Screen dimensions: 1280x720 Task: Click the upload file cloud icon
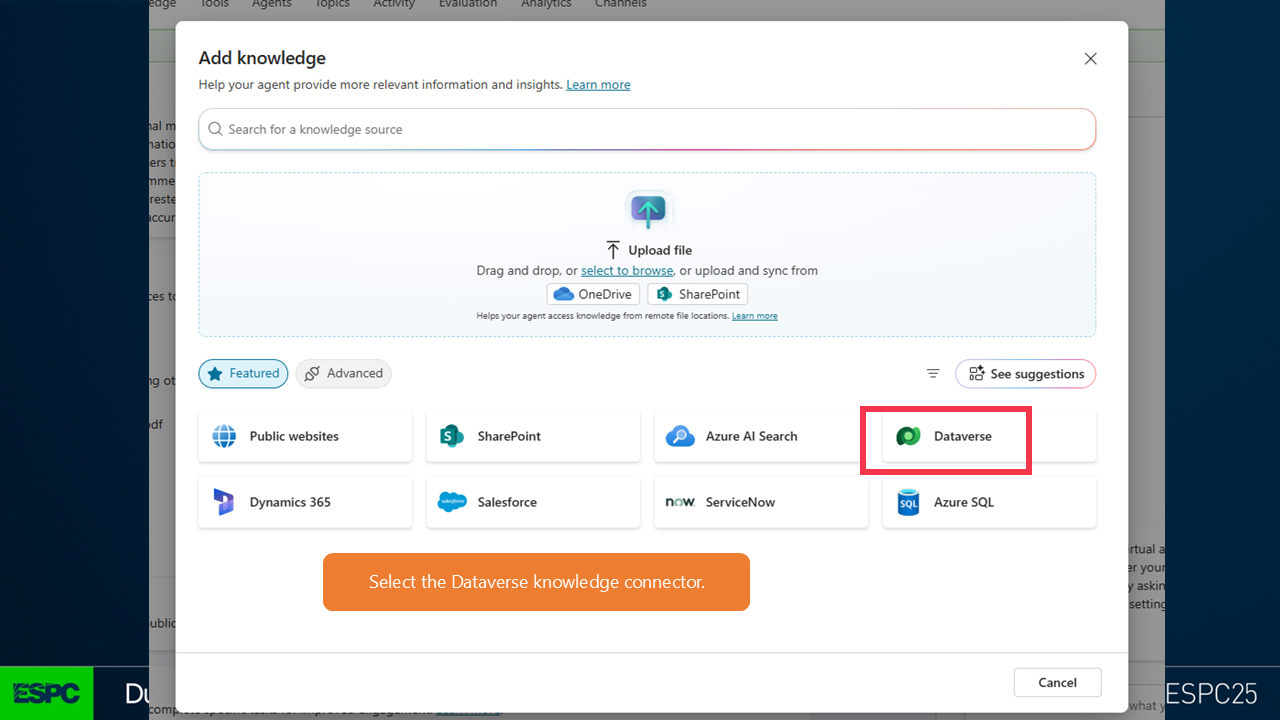tap(648, 211)
